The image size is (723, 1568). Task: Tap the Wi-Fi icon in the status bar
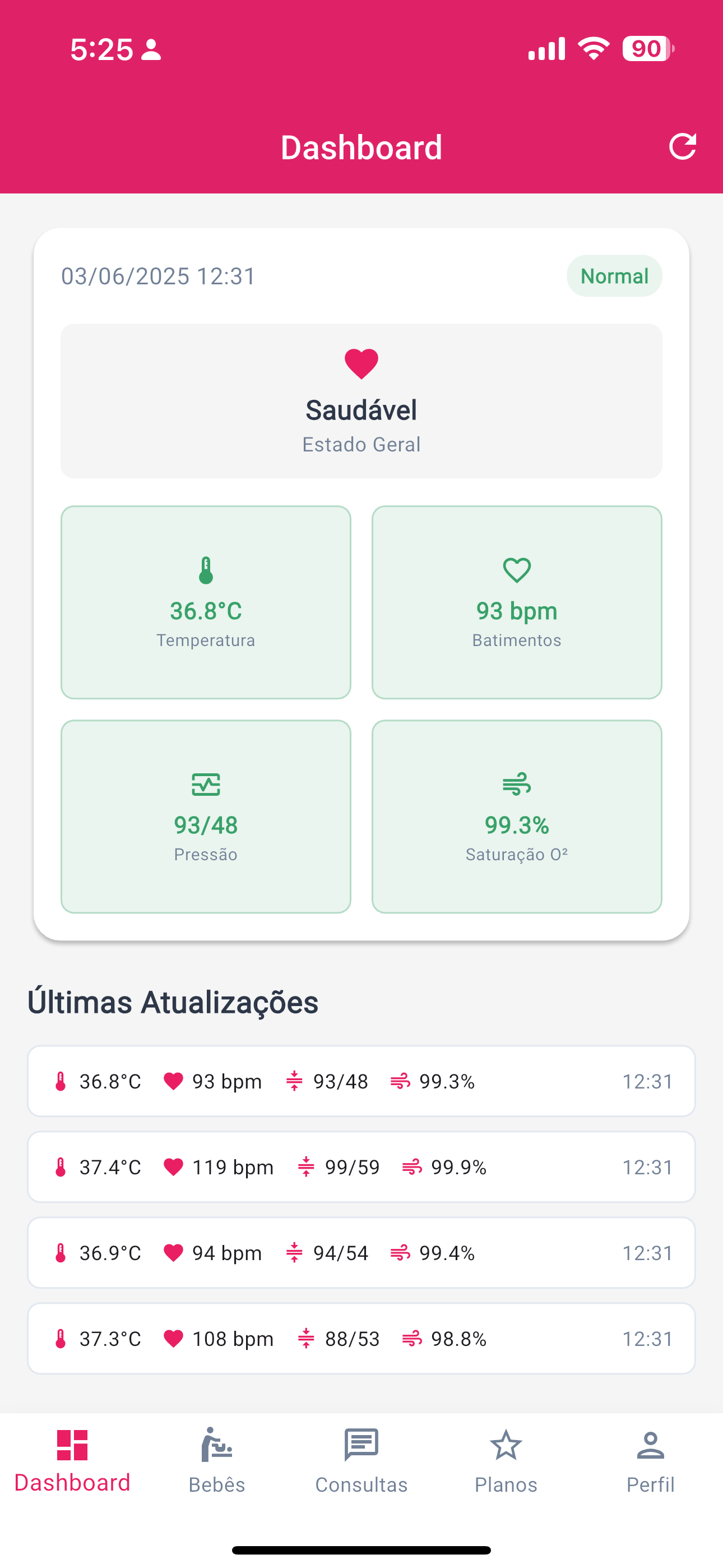594,48
